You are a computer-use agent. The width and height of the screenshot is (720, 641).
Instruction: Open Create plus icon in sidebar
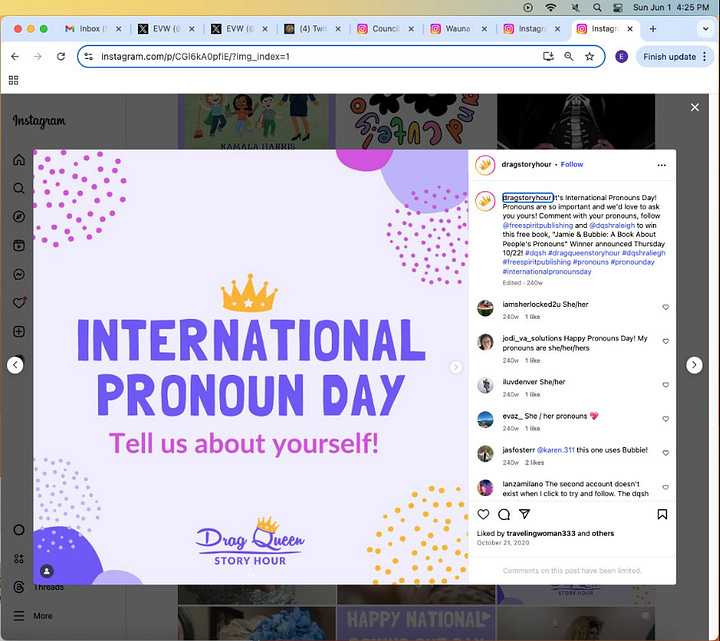19,332
